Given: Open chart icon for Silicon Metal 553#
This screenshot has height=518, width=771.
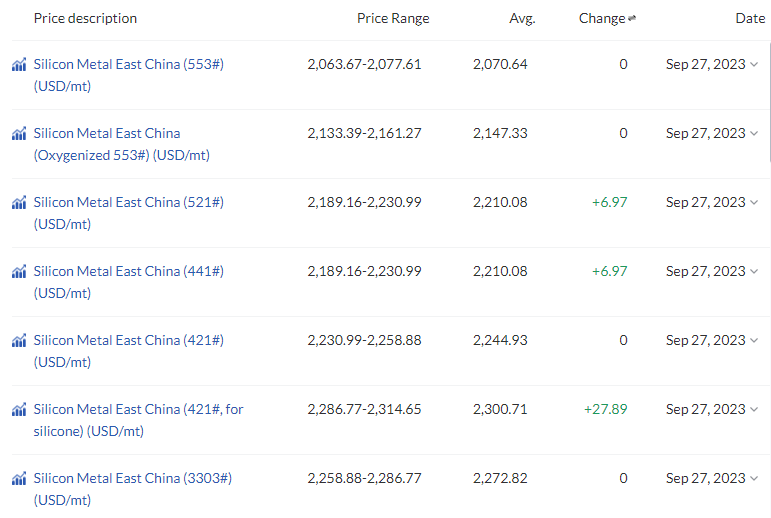Looking at the screenshot, I should (x=19, y=64).
